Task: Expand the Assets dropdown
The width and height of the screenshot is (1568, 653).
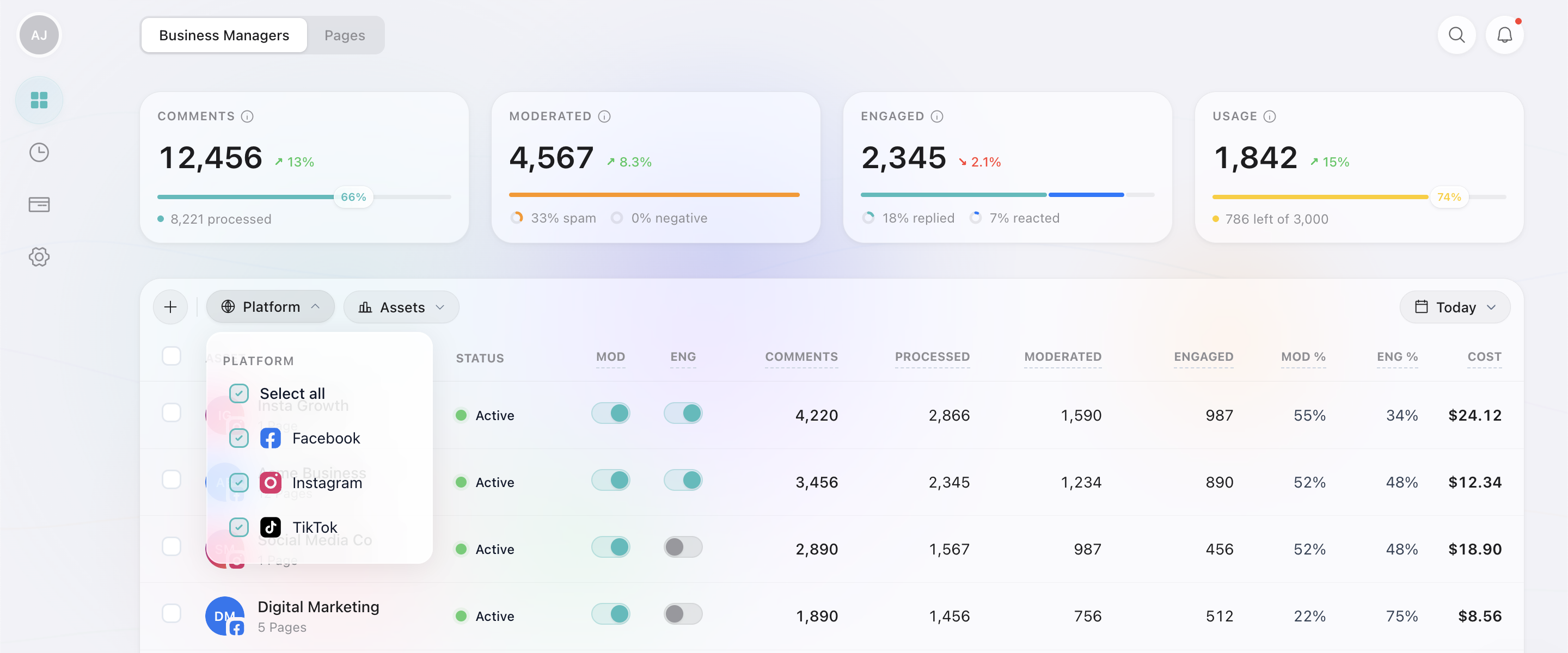Action: point(401,307)
